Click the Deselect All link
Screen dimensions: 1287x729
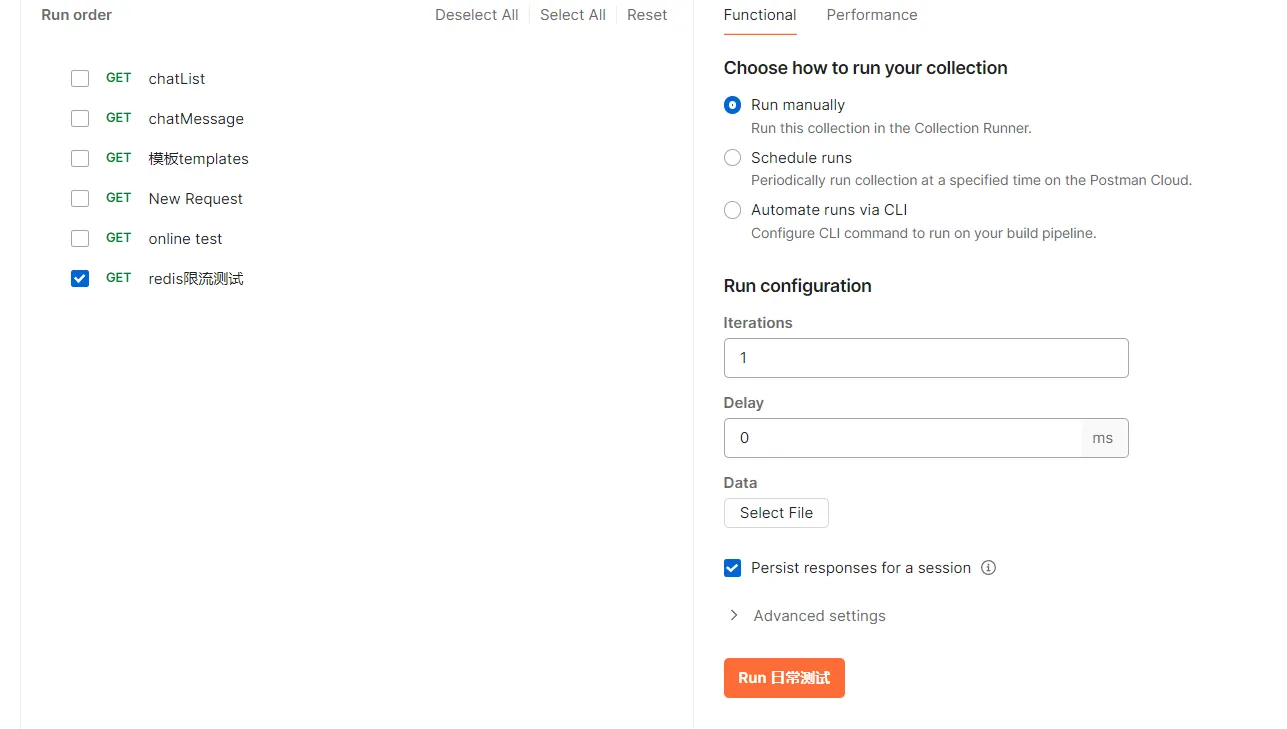[476, 15]
